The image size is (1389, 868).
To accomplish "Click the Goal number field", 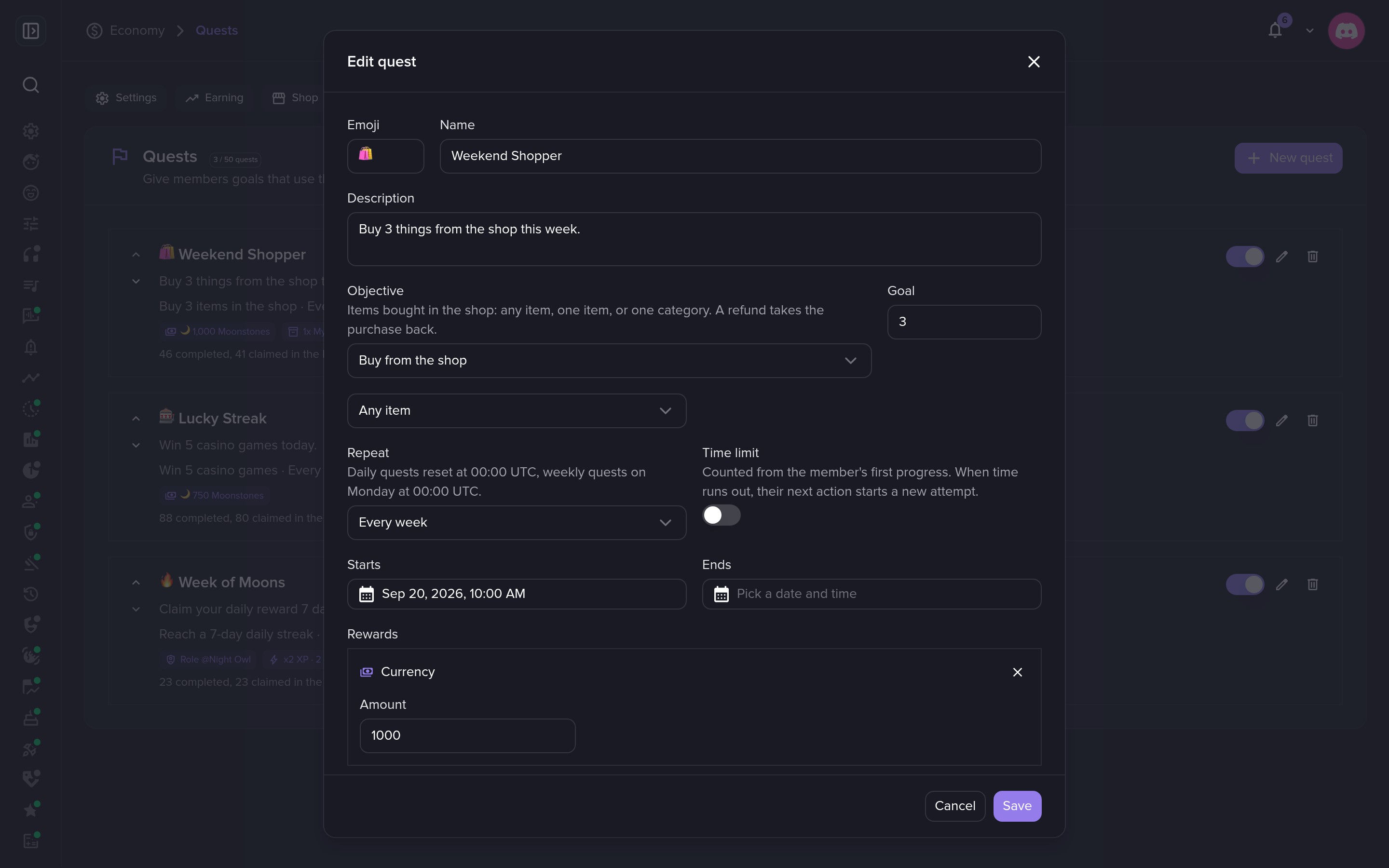I will [x=964, y=322].
